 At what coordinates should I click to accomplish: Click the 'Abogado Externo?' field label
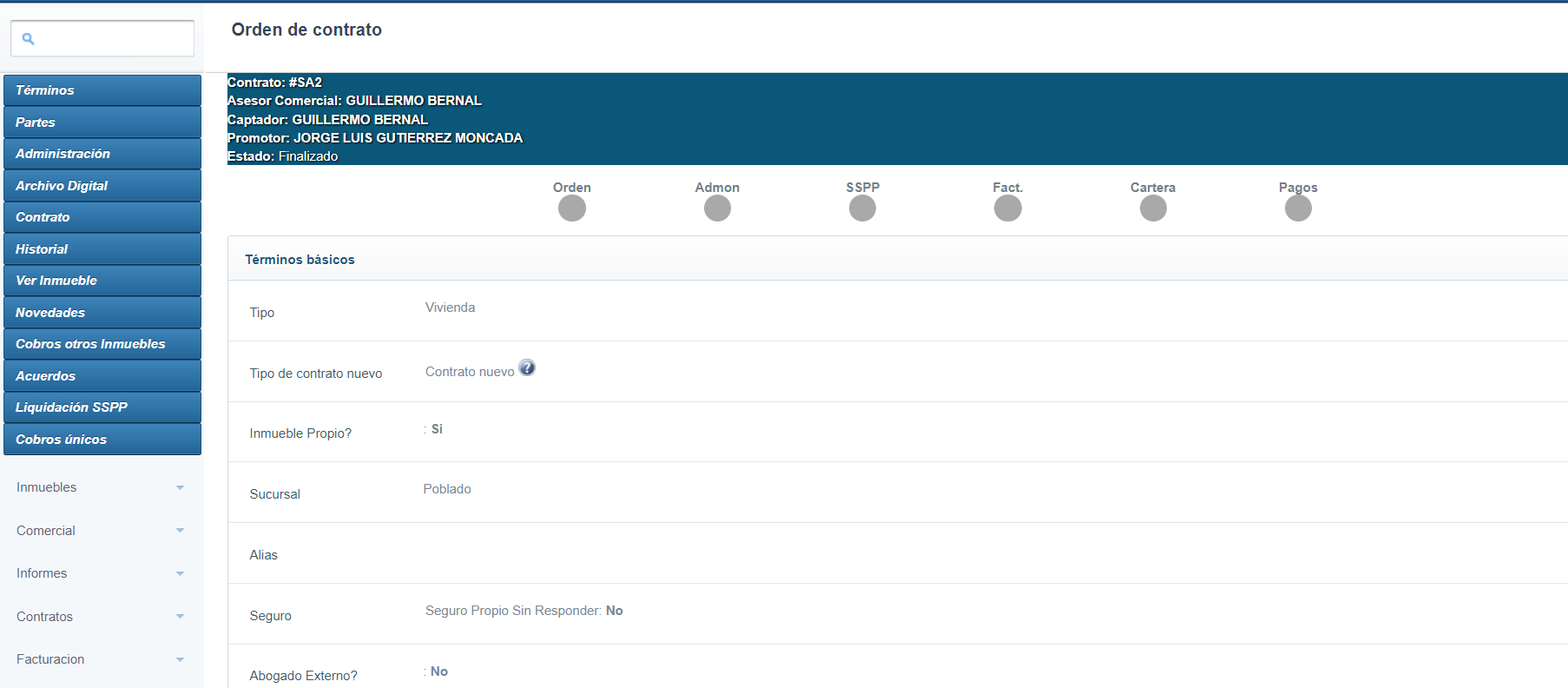[x=303, y=676]
